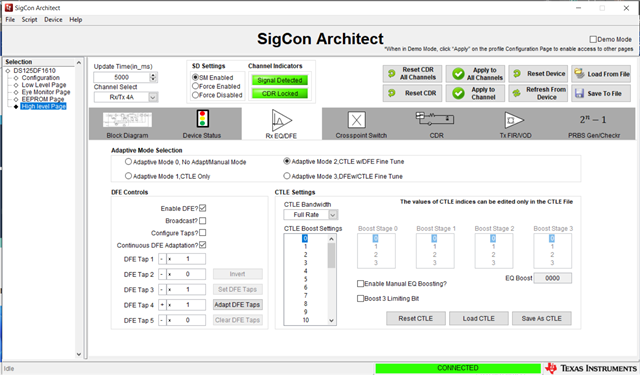Click the Update Time input field
640x375 pixels.
click(122, 77)
